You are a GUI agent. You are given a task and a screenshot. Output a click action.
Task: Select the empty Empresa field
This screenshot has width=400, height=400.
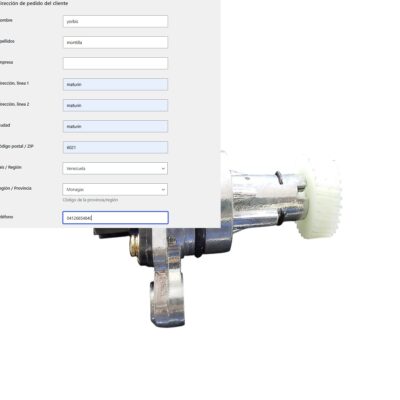click(115, 63)
